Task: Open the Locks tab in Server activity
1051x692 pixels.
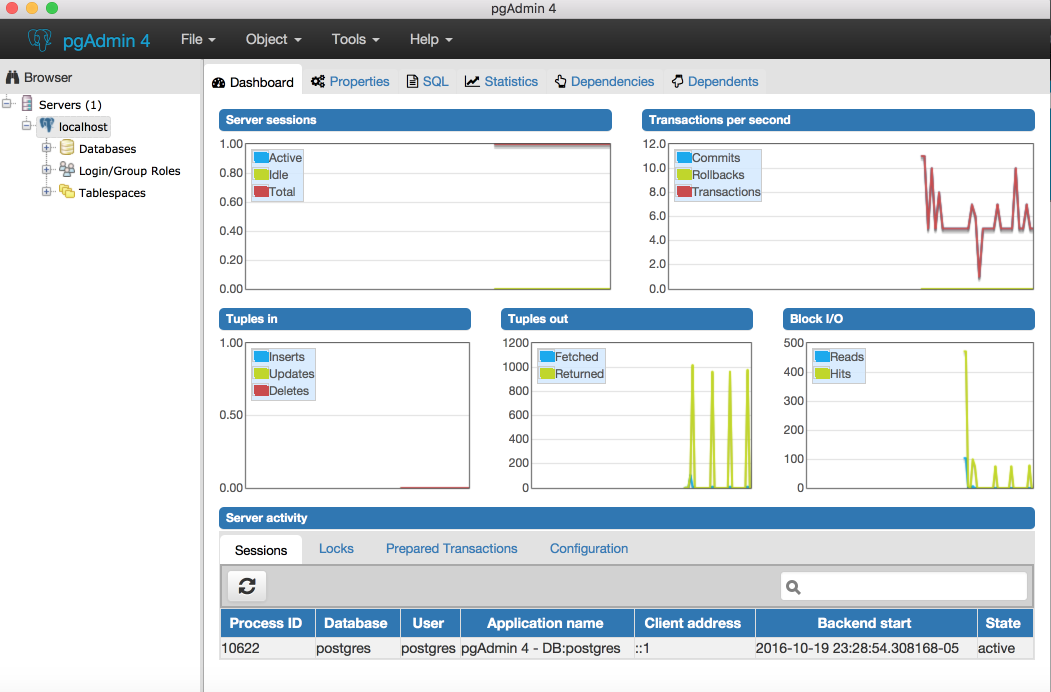Action: 336,549
